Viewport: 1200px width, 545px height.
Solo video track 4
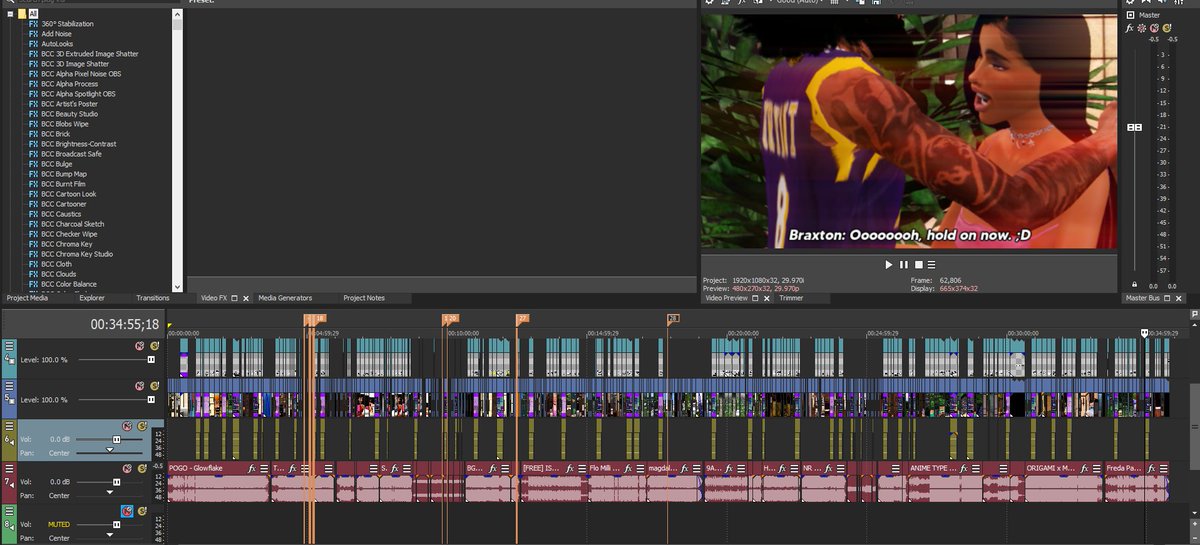point(155,345)
